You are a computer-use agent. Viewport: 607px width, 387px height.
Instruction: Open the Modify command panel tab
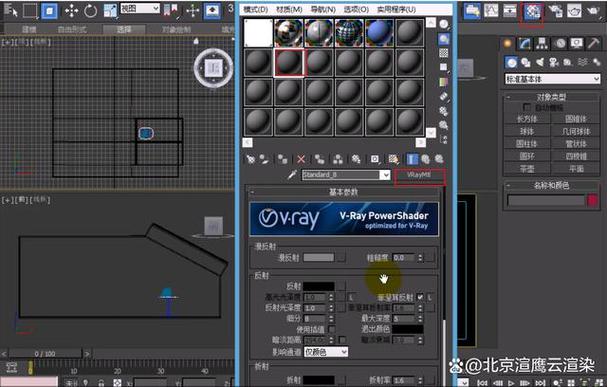click(525, 44)
